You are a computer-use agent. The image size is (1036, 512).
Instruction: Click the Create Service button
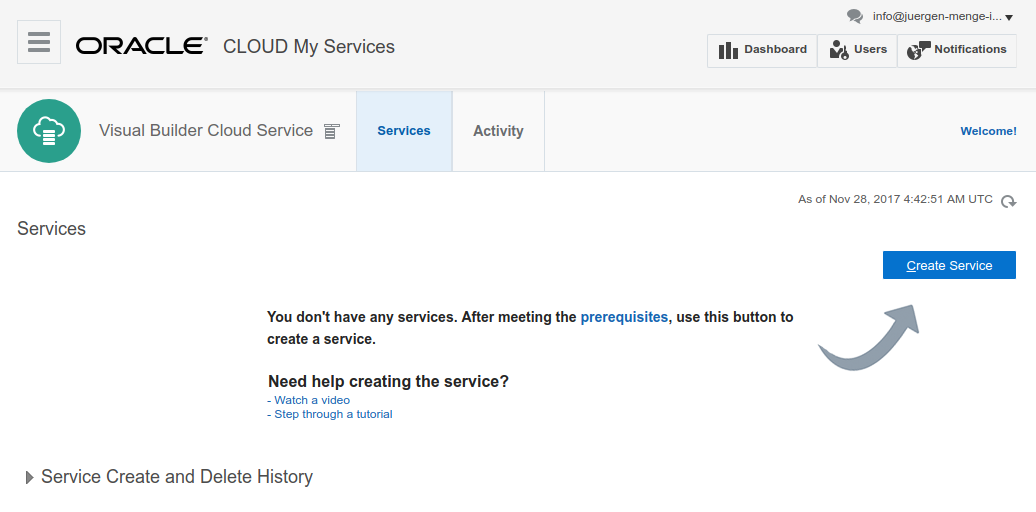pyautogui.click(x=949, y=265)
